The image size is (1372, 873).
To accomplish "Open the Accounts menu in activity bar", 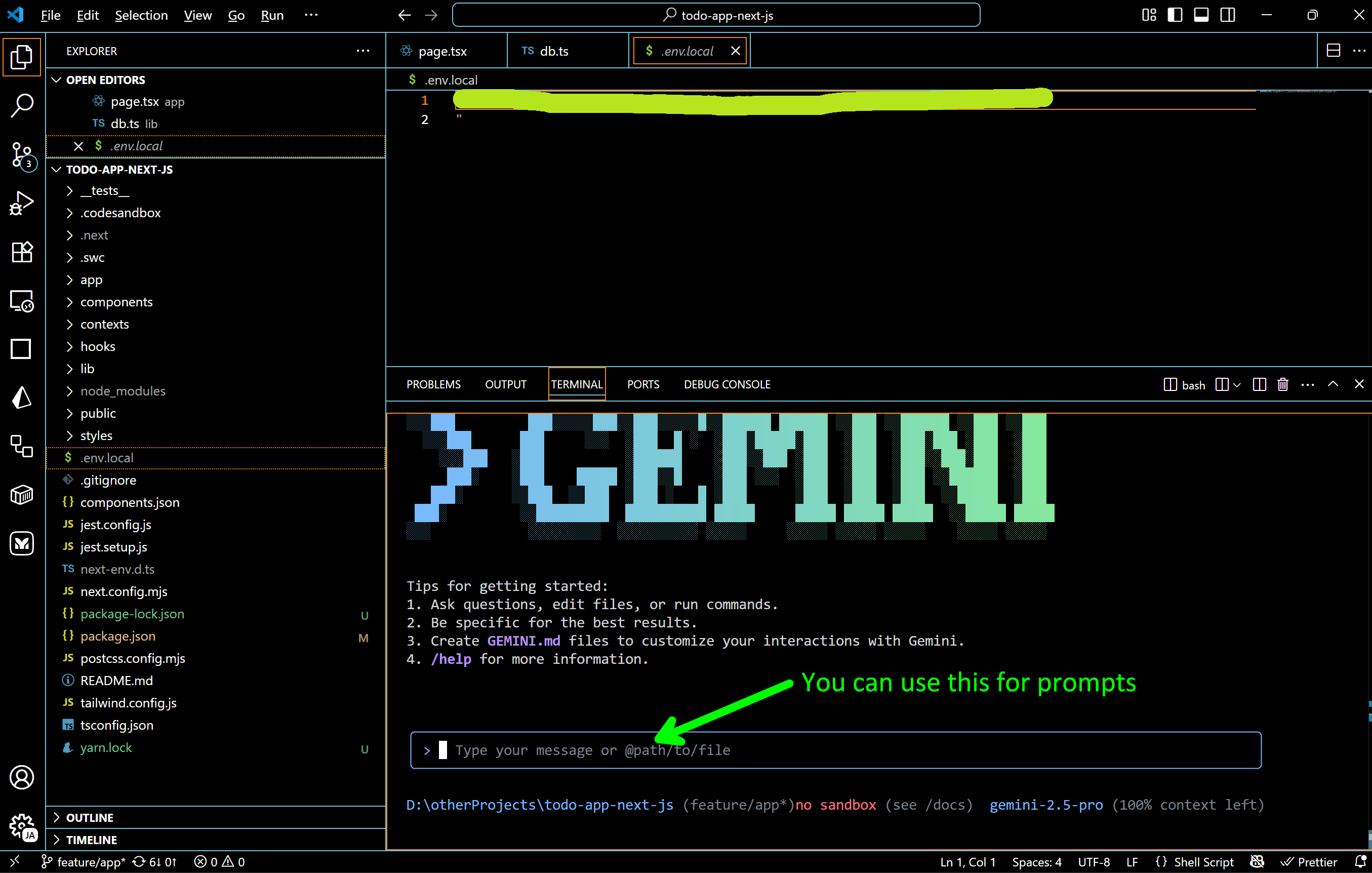I will pos(22,777).
